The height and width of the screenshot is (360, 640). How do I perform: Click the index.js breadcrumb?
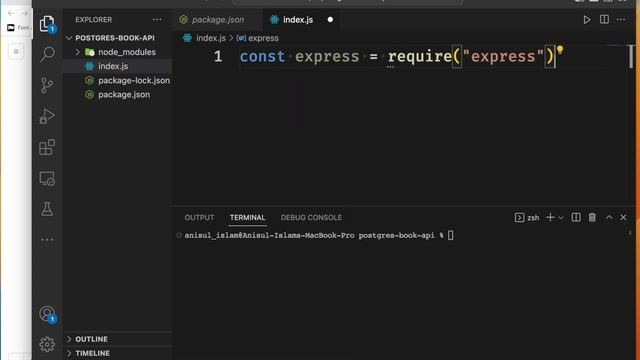click(211, 38)
